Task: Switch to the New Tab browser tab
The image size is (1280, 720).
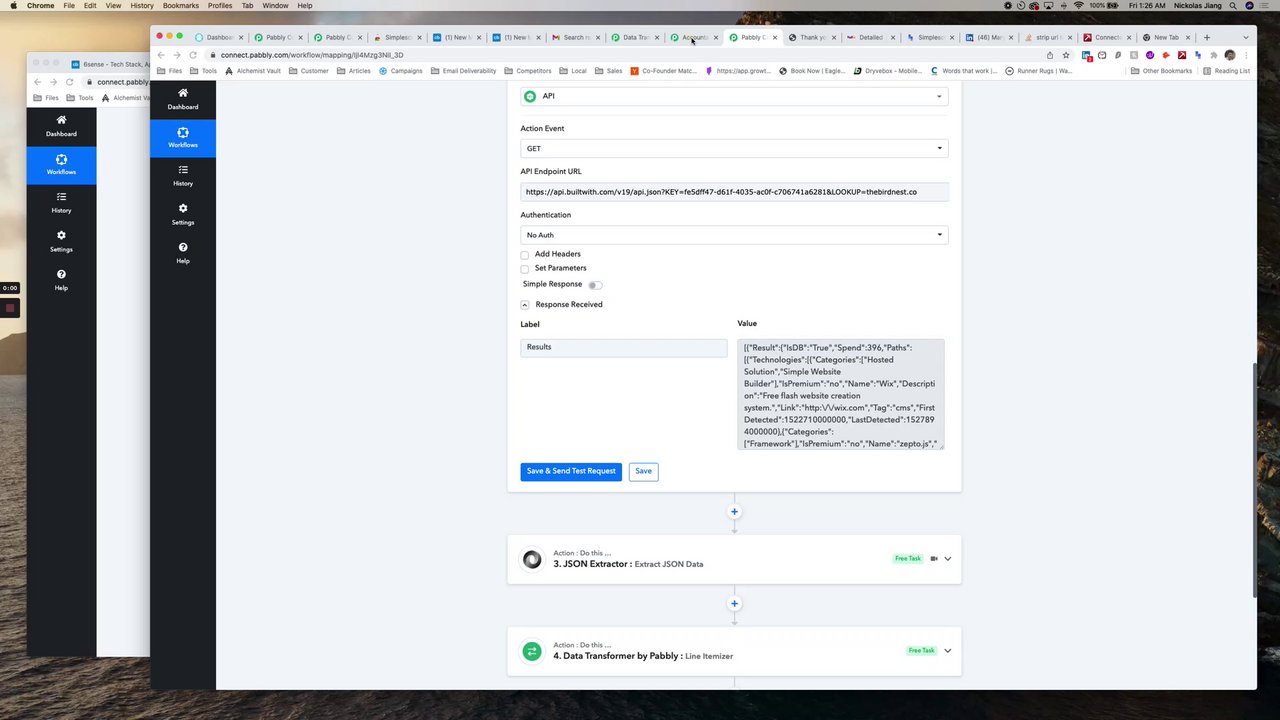Action: tap(1166, 37)
